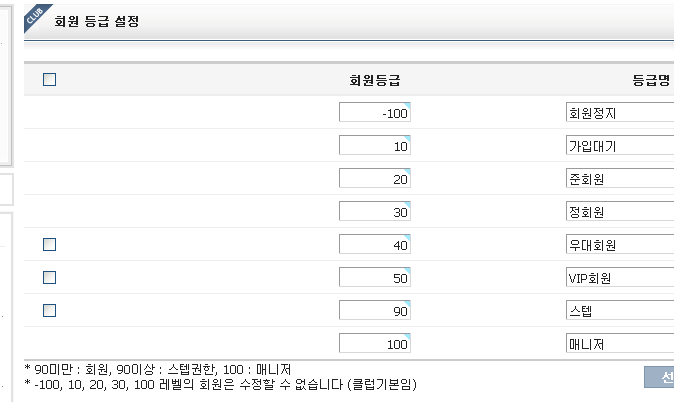Click the 우대회원 grade name field
Screen dimensions: 674x402
click(620, 244)
